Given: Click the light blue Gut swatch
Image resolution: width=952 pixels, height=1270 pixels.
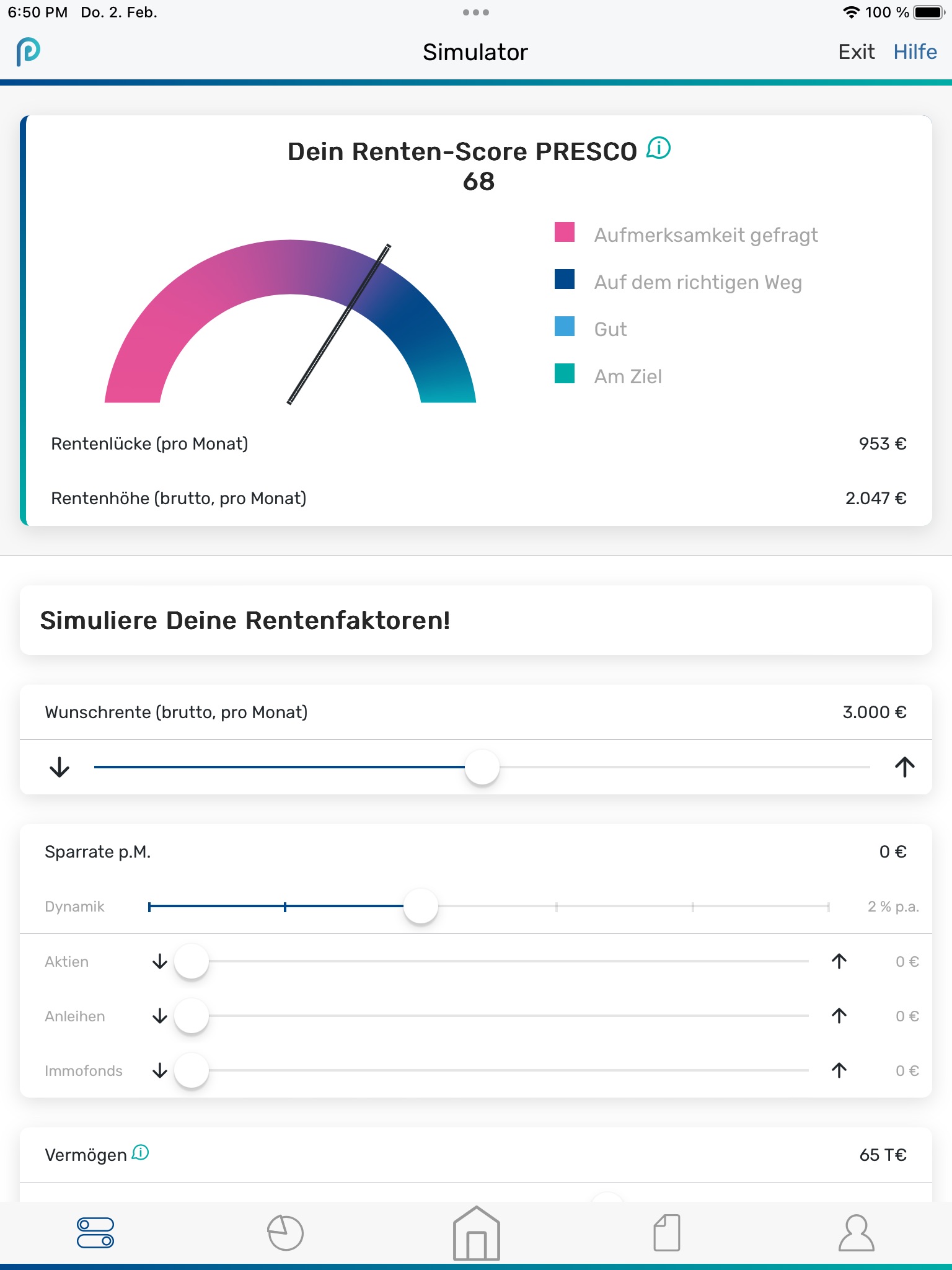Looking at the screenshot, I should (565, 326).
